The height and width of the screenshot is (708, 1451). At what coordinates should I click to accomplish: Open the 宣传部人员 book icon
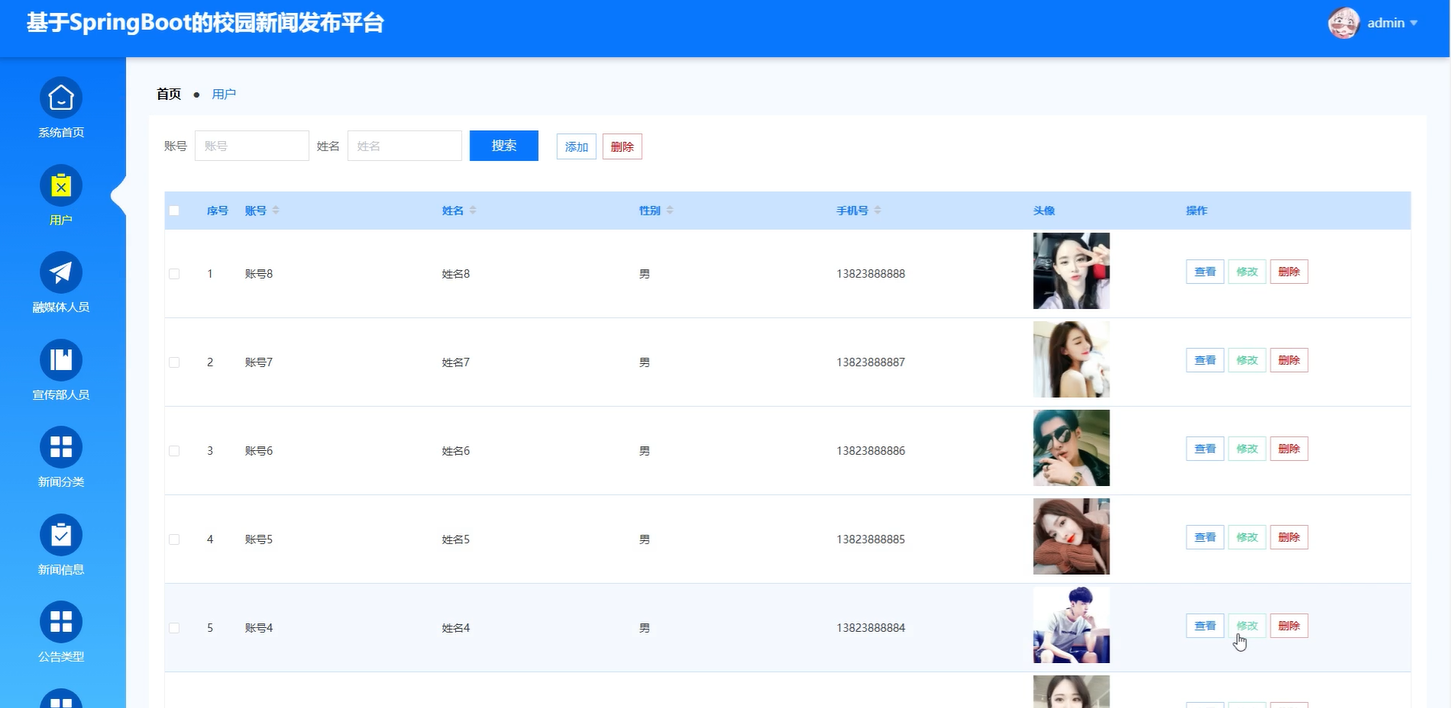(x=61, y=360)
